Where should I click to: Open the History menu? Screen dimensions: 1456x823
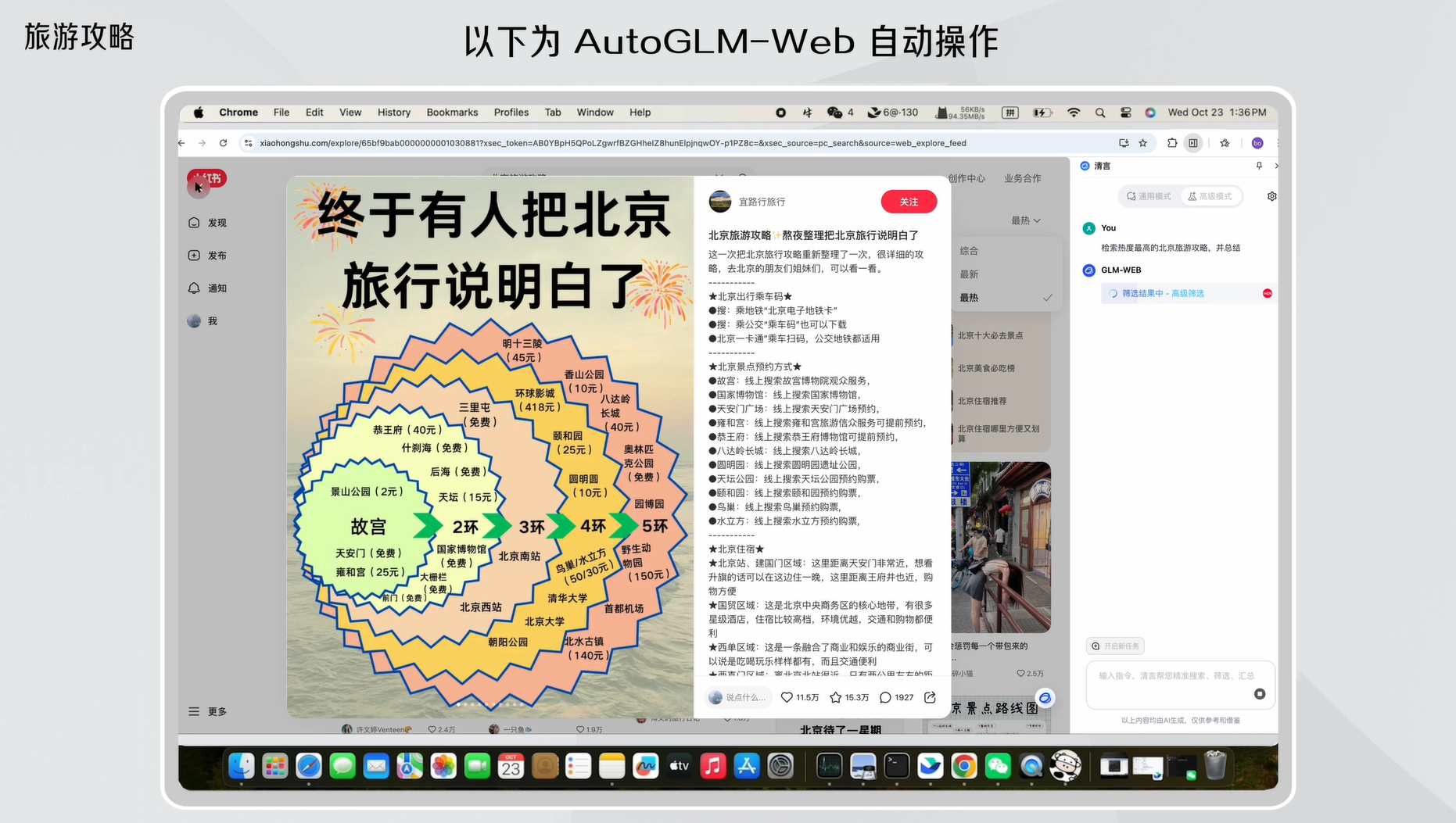393,113
